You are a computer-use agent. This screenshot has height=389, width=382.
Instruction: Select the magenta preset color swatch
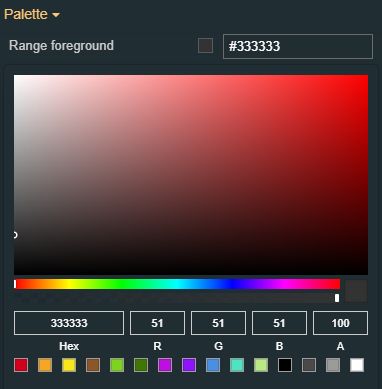pyautogui.click(x=165, y=365)
